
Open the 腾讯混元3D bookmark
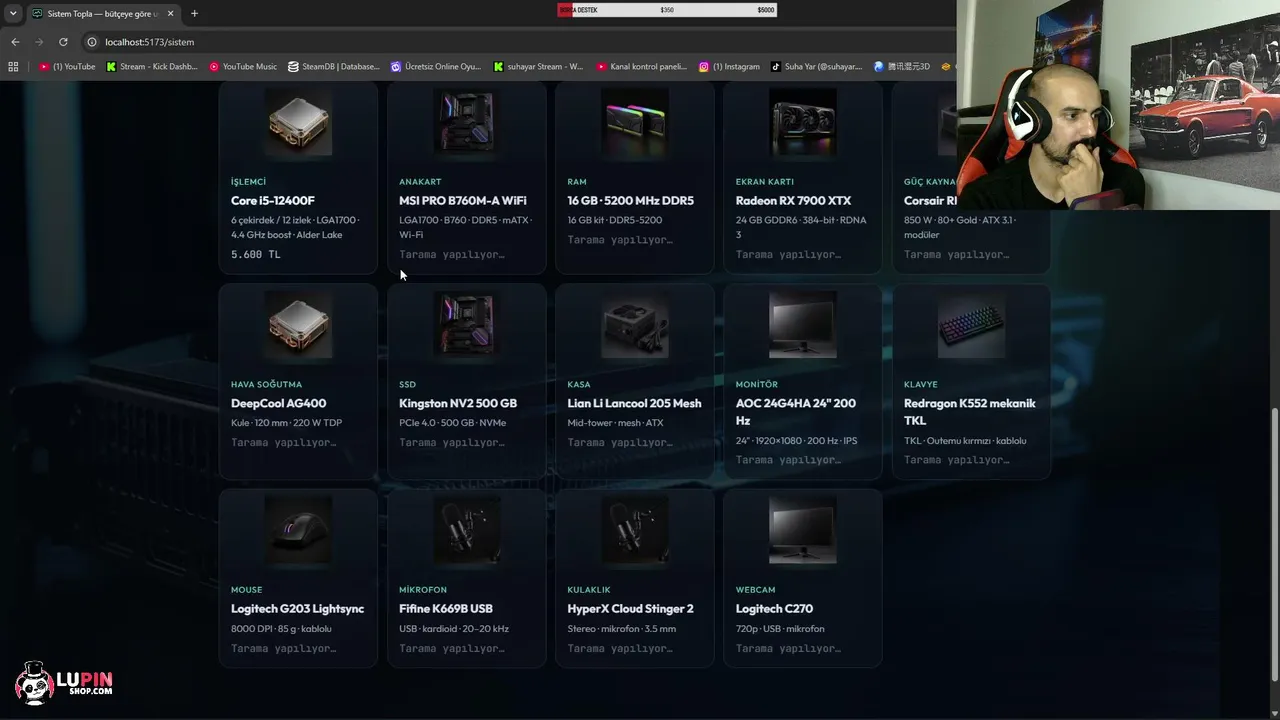tap(902, 67)
